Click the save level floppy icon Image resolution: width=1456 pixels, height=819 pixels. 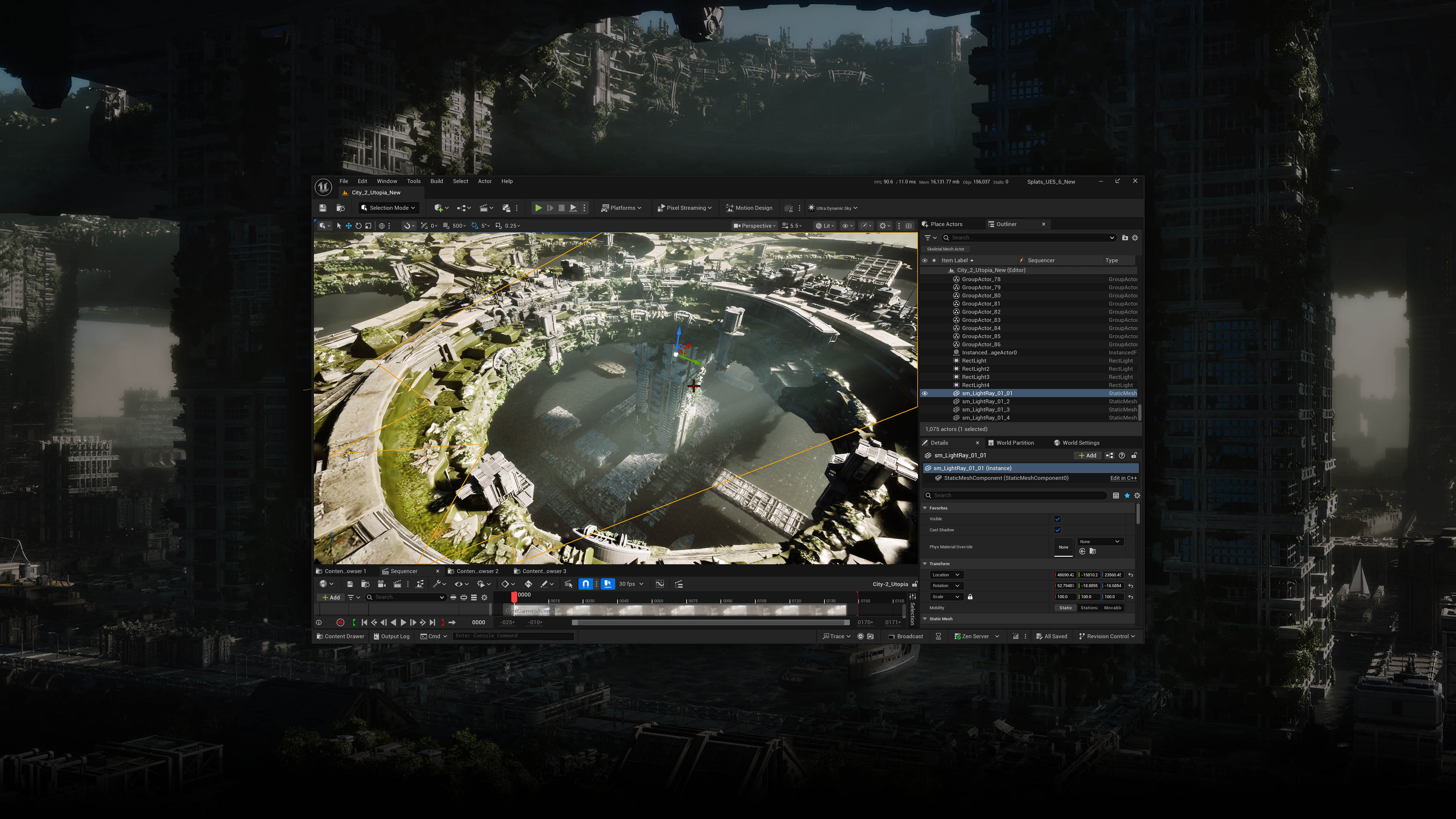pyautogui.click(x=323, y=208)
